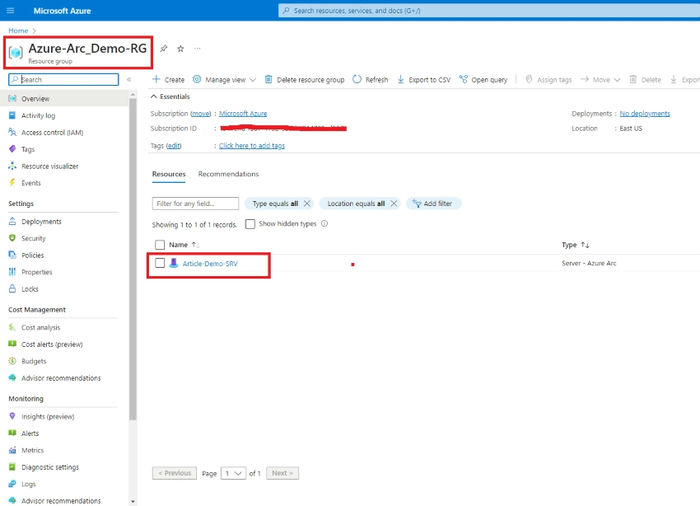The height and width of the screenshot is (506, 700).
Task: Pin the resource group to dashboard
Action: click(x=164, y=48)
